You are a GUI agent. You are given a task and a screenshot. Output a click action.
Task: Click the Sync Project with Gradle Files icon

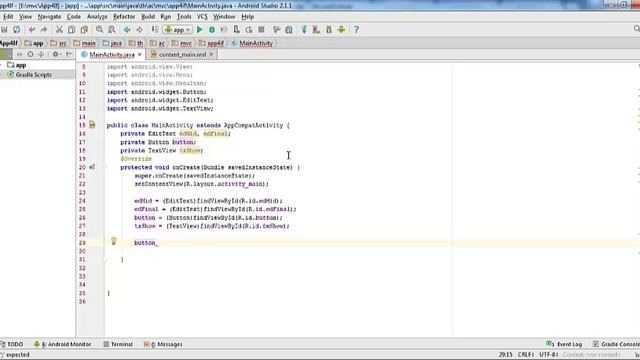point(304,29)
